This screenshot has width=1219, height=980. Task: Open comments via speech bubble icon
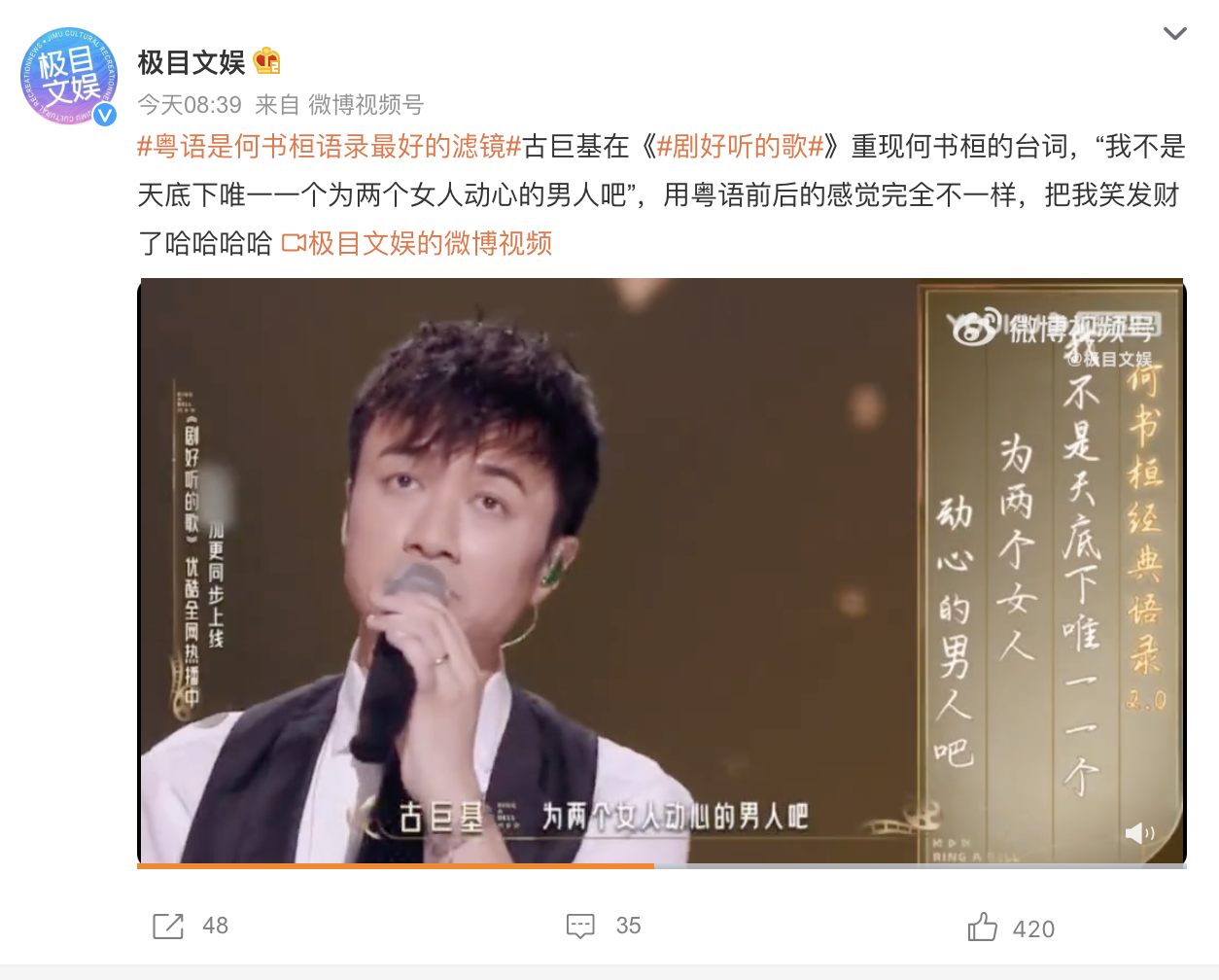[580, 926]
